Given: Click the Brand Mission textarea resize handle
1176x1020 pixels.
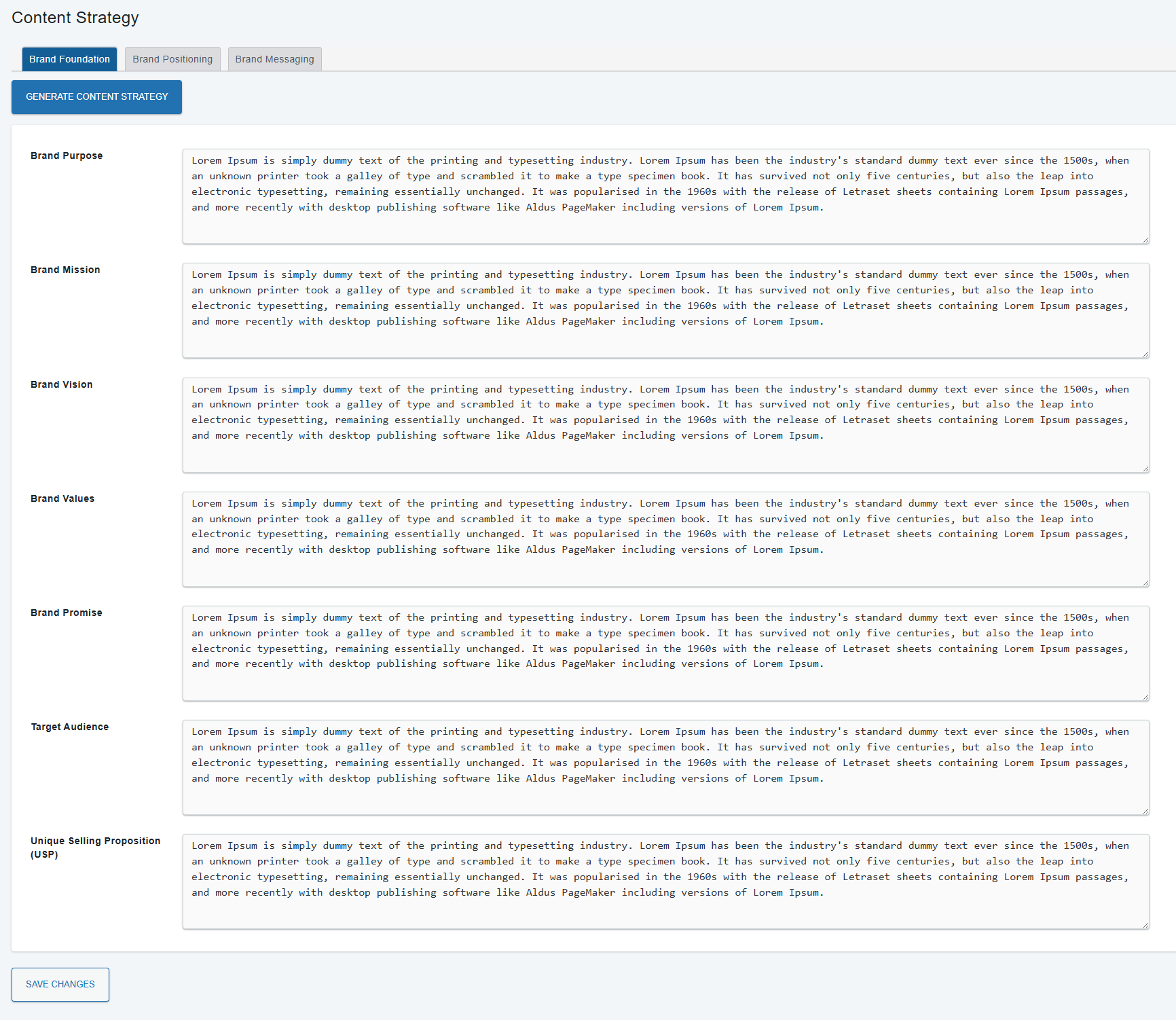Looking at the screenshot, I should 1145,354.
